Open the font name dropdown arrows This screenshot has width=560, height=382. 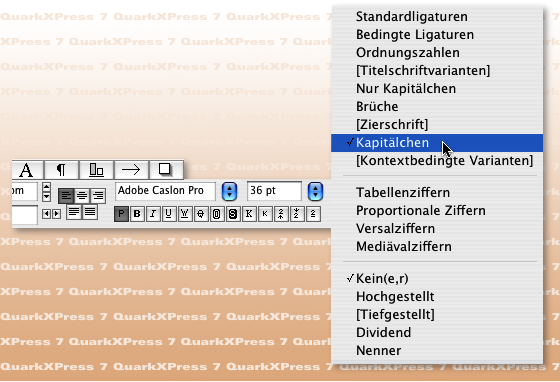[x=229, y=191]
